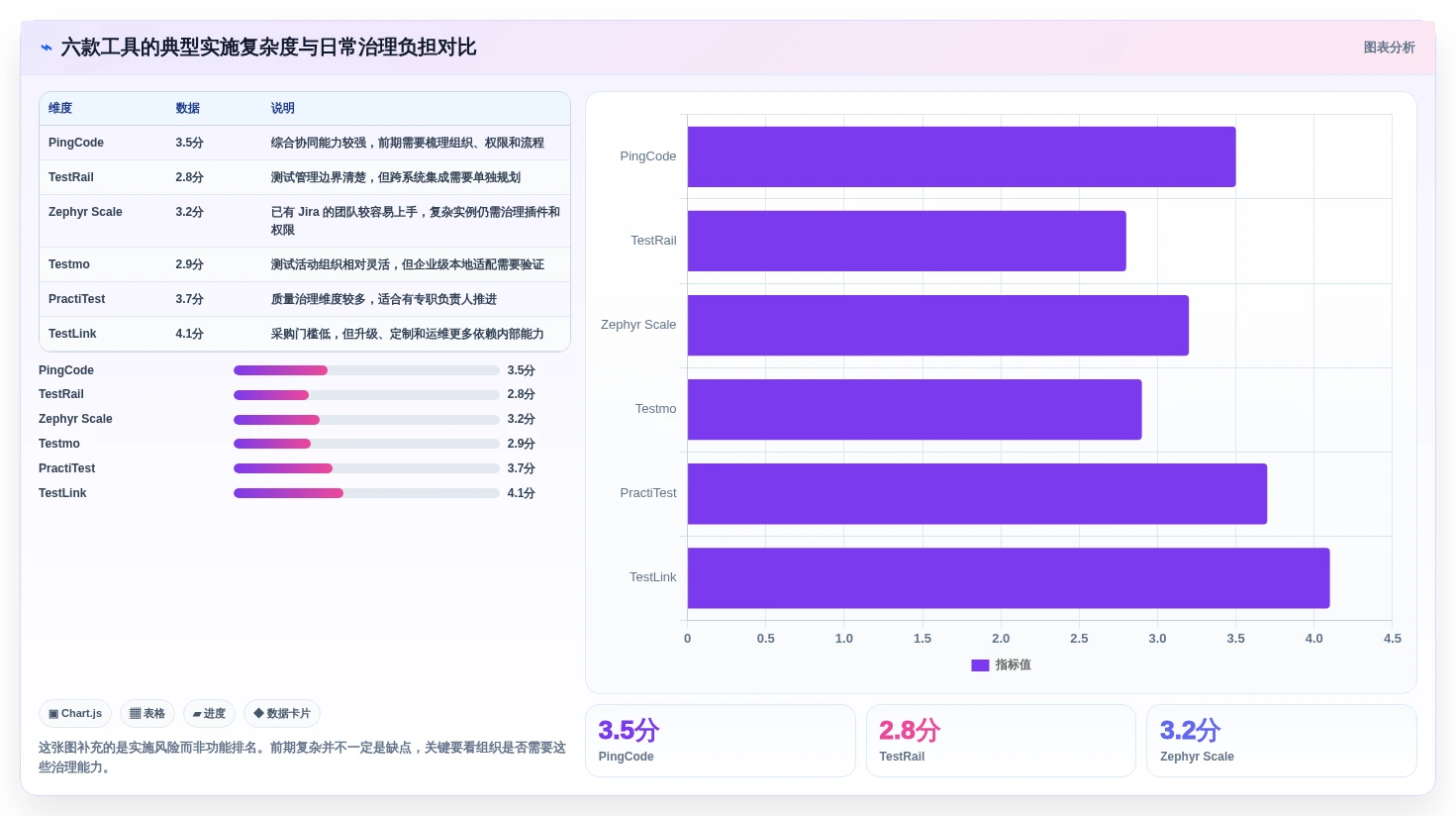
Task: Click the 2.0 tick on the chart x-axis
Action: coord(1001,639)
